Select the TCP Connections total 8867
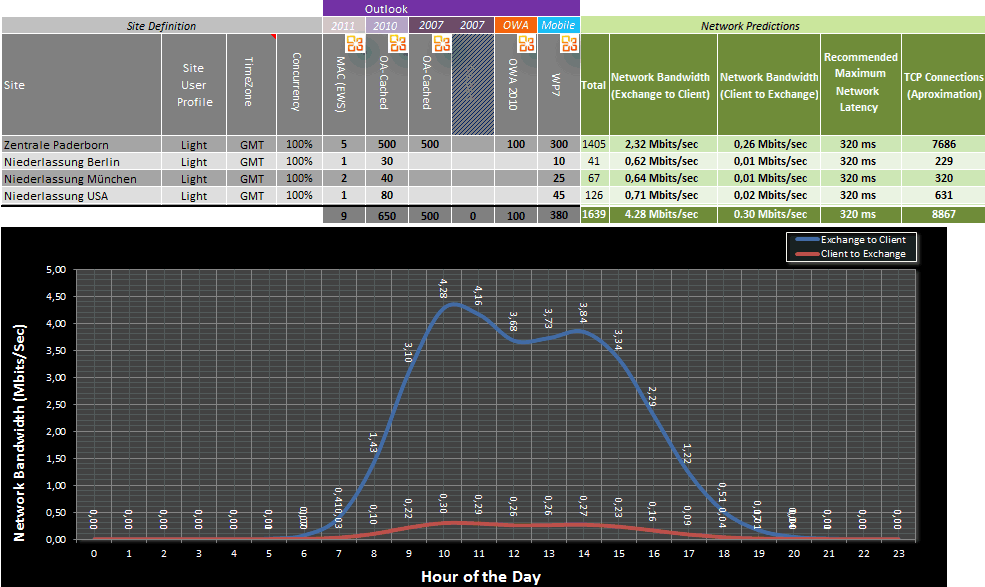Image resolution: width=985 pixels, height=587 pixels. pyautogui.click(x=942, y=214)
